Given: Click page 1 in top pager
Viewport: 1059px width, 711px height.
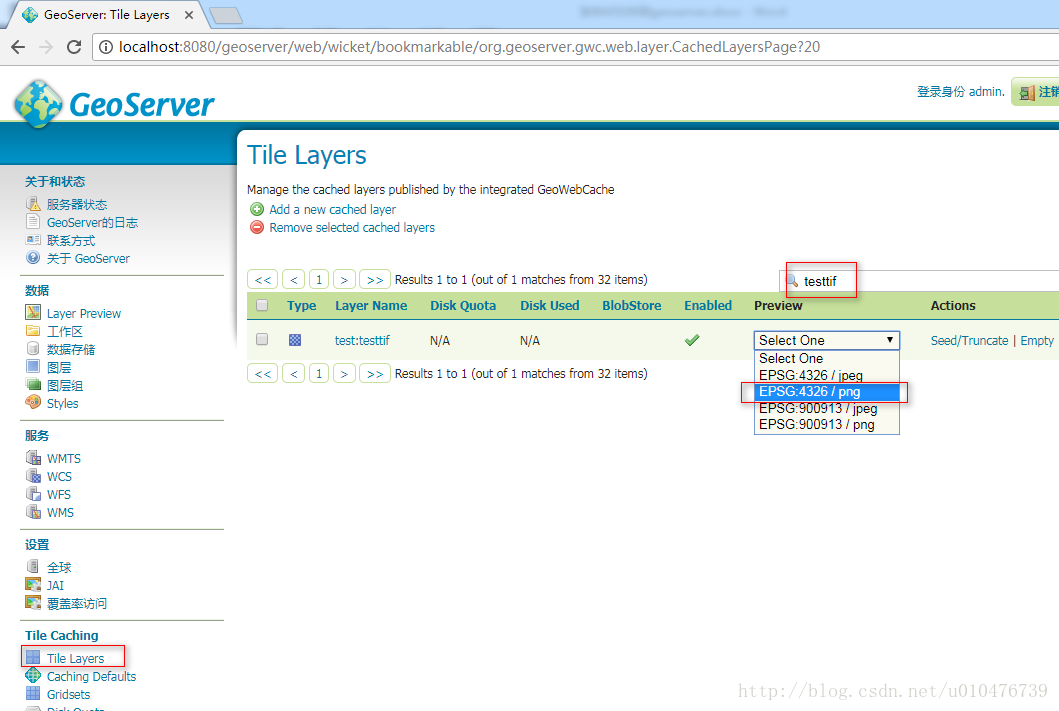Looking at the screenshot, I should (x=319, y=280).
